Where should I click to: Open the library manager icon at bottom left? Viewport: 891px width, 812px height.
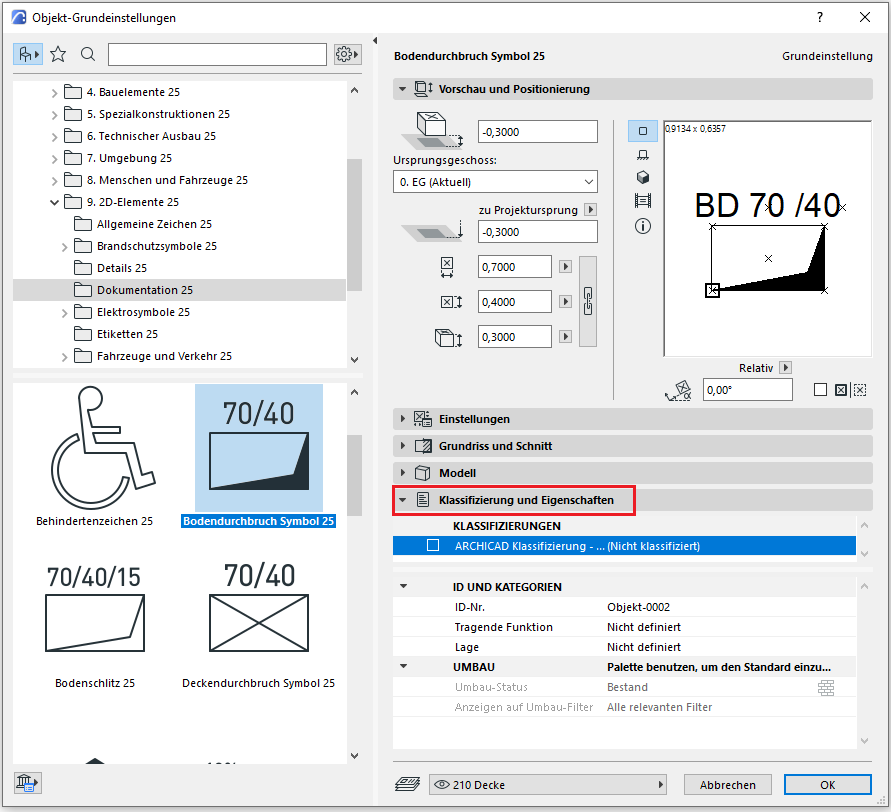[x=27, y=782]
